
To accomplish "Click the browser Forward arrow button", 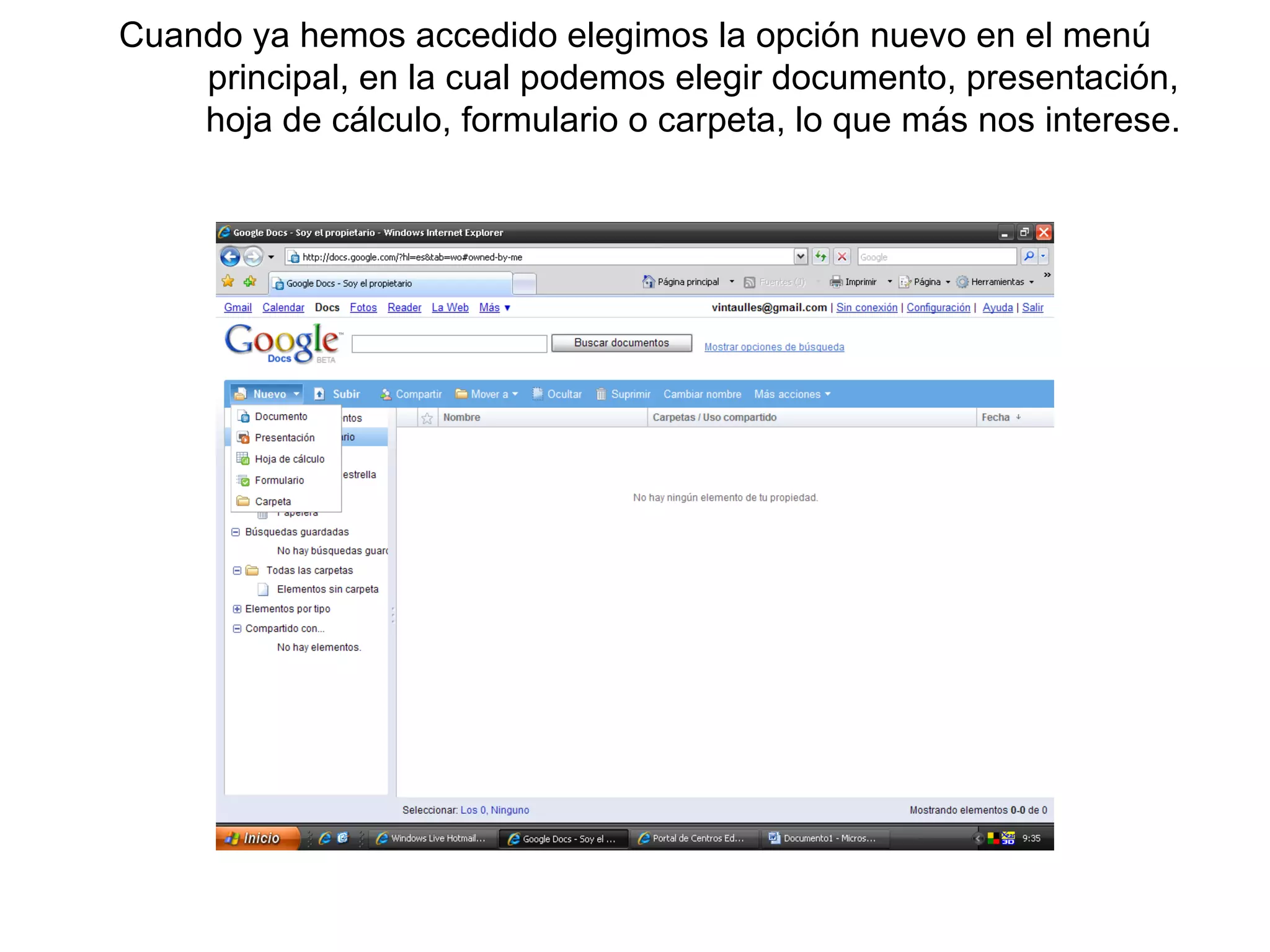I will pos(252,257).
